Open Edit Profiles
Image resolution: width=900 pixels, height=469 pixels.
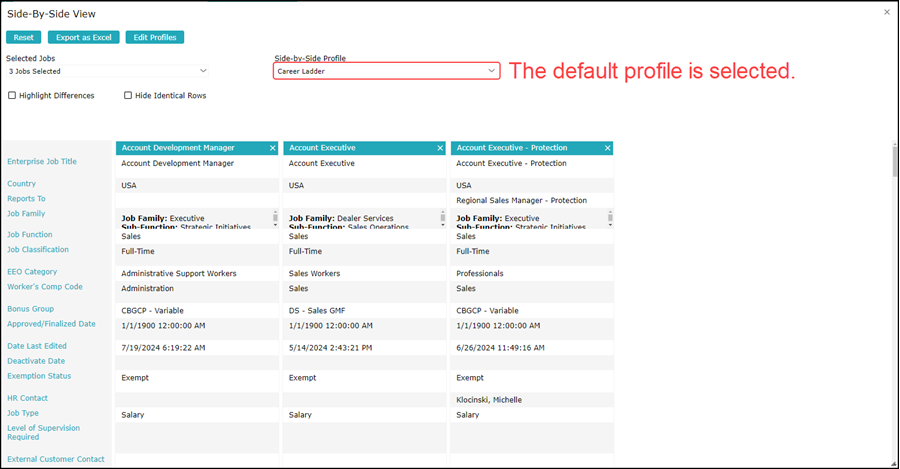[155, 37]
